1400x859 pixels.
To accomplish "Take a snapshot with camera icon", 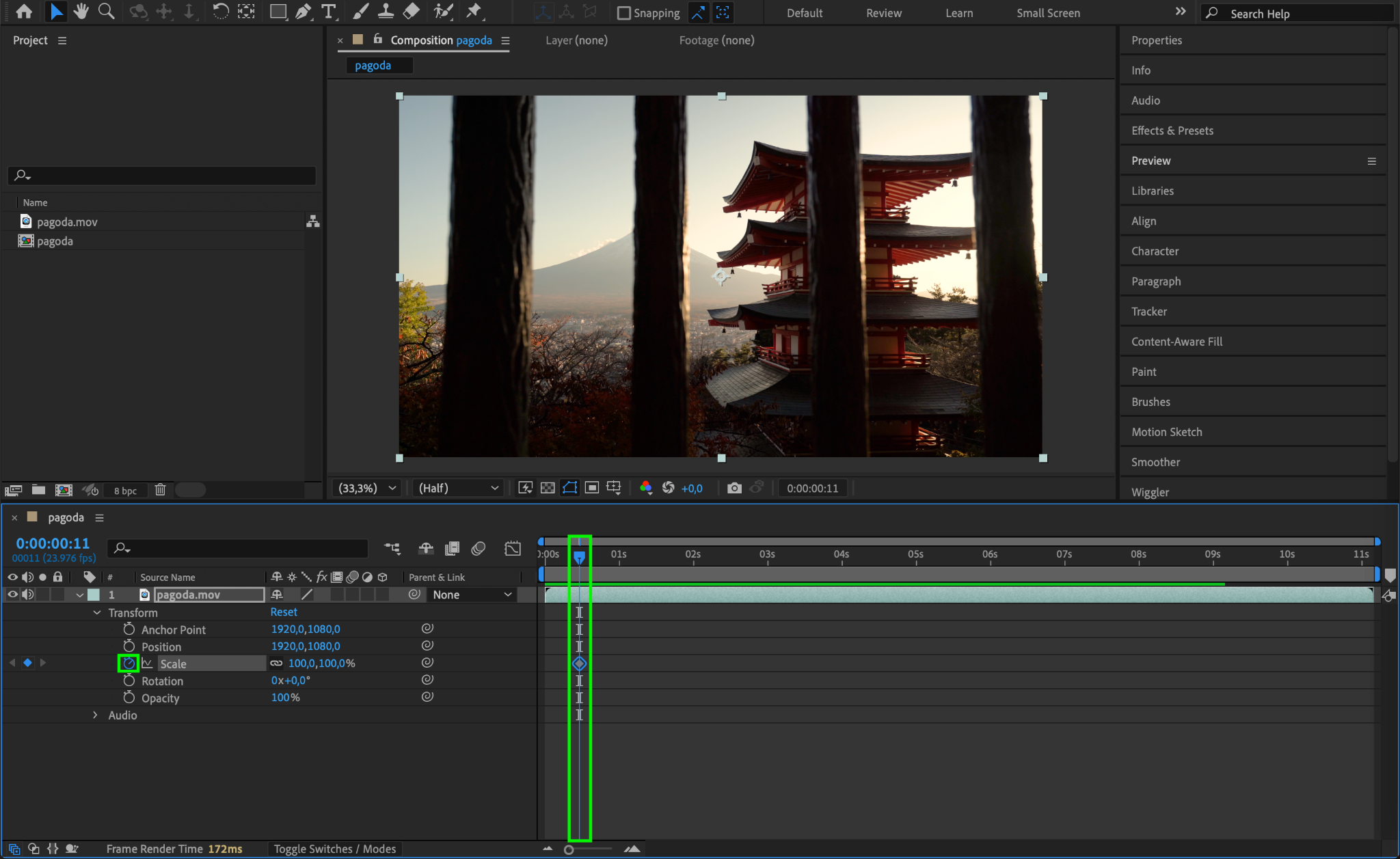I will pyautogui.click(x=734, y=488).
